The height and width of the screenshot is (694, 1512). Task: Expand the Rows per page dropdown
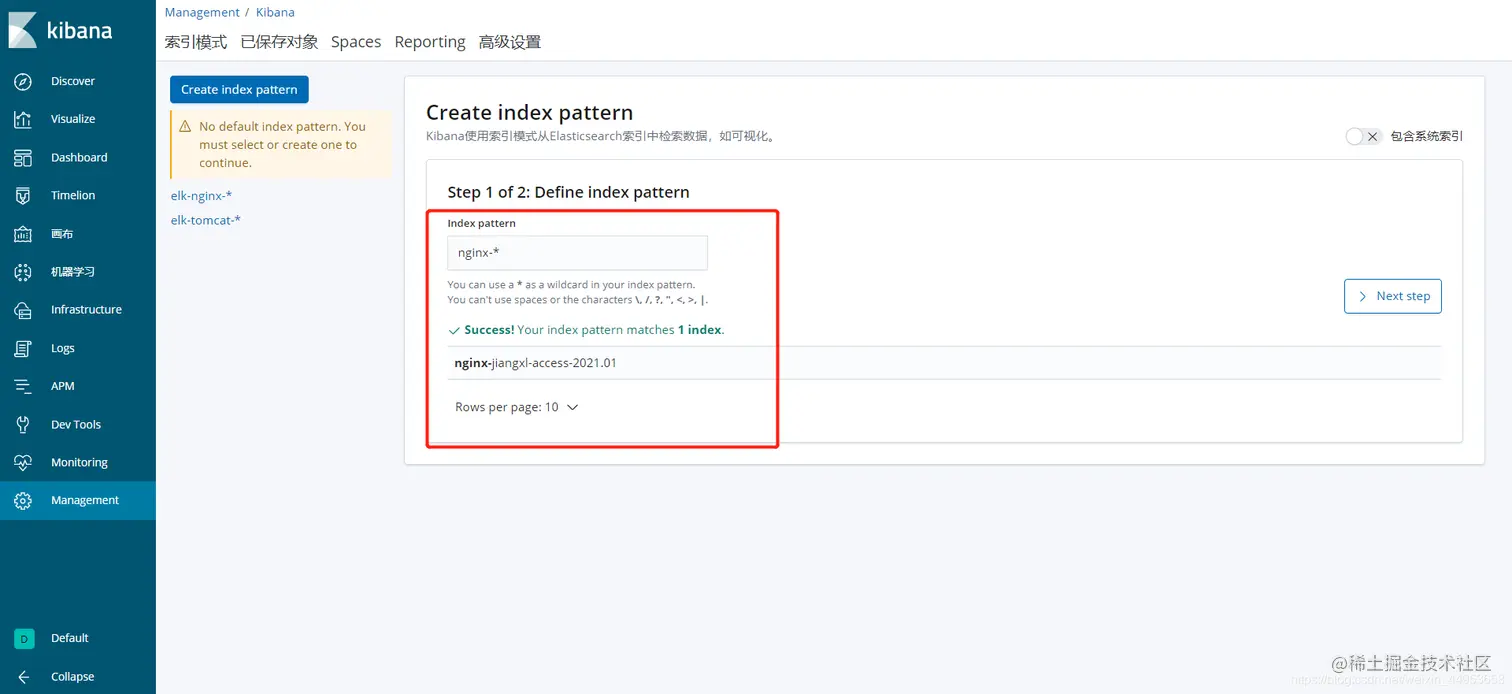tap(517, 407)
